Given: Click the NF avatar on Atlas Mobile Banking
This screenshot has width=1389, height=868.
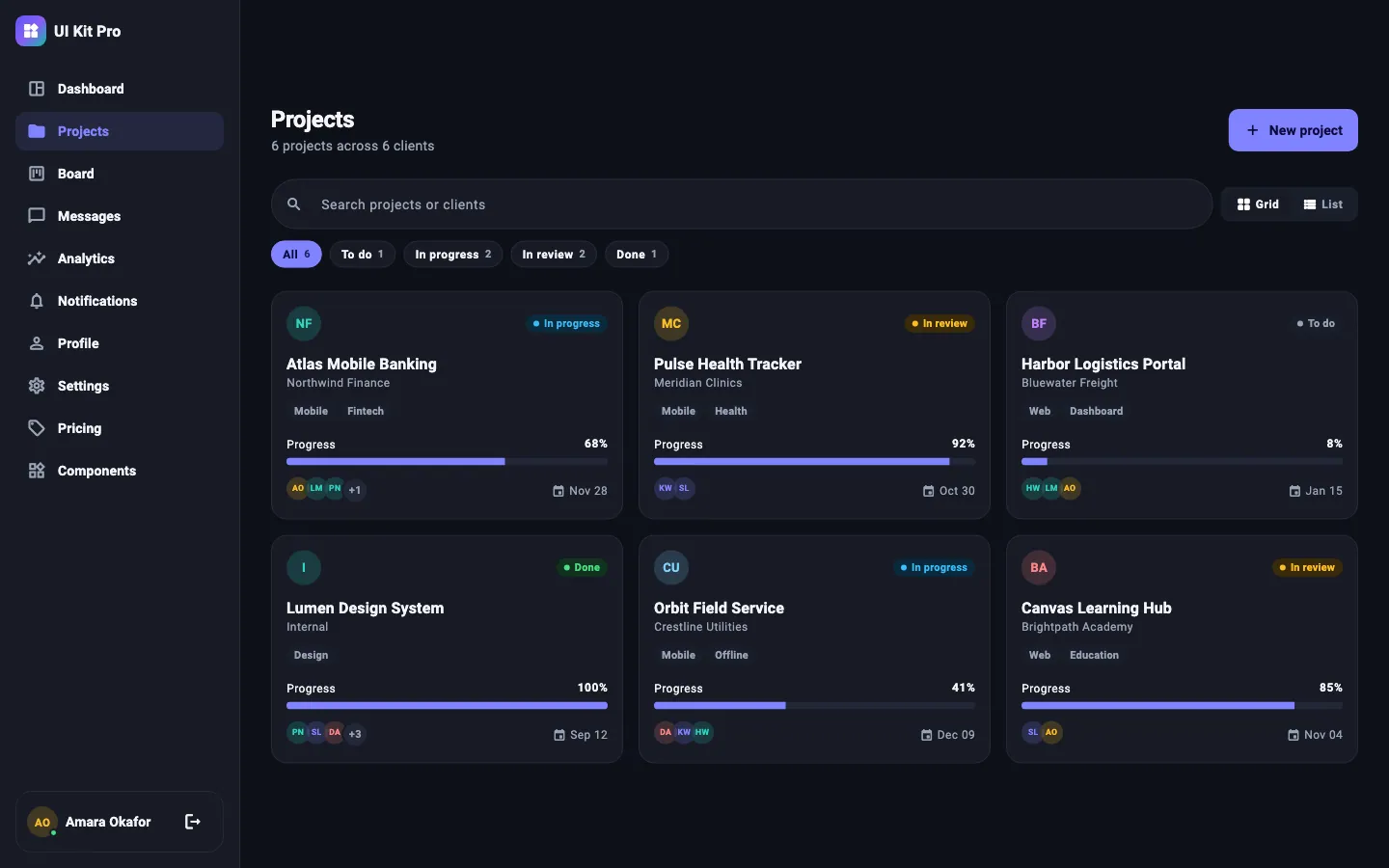Looking at the screenshot, I should click(304, 324).
